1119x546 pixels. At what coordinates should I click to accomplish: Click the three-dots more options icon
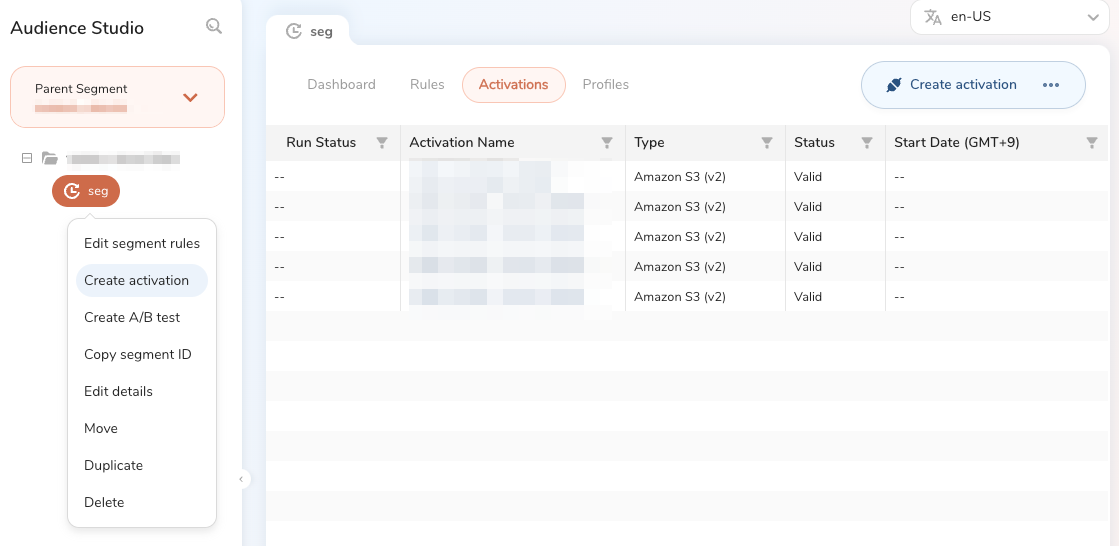(x=1050, y=85)
